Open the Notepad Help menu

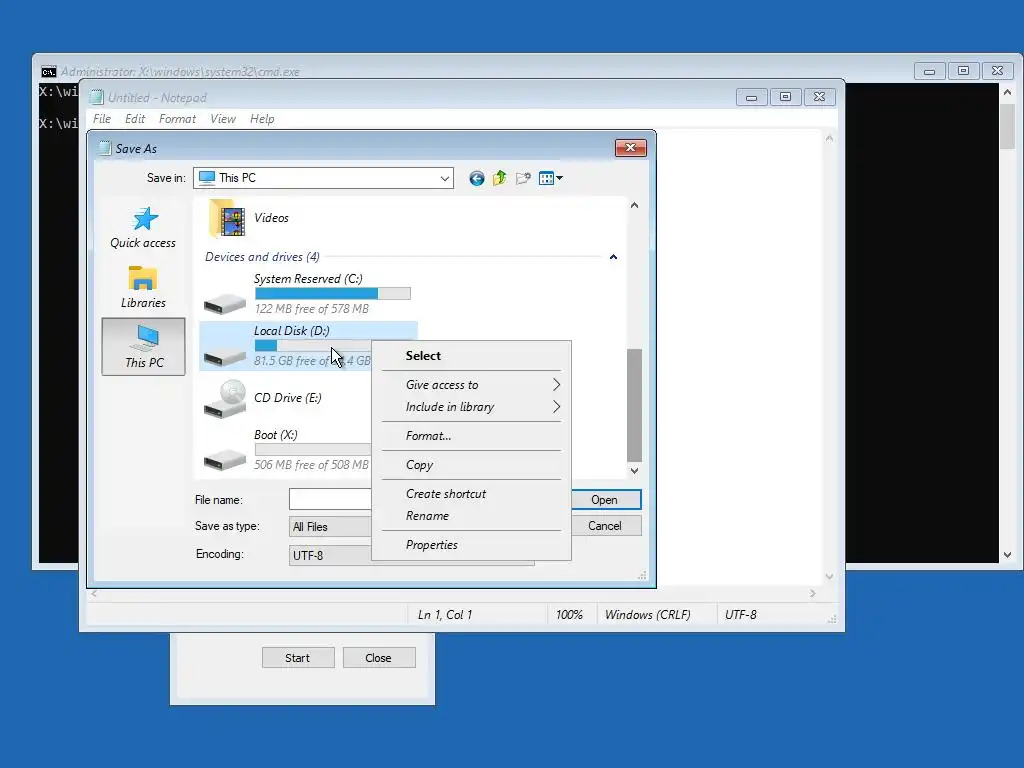pos(262,119)
